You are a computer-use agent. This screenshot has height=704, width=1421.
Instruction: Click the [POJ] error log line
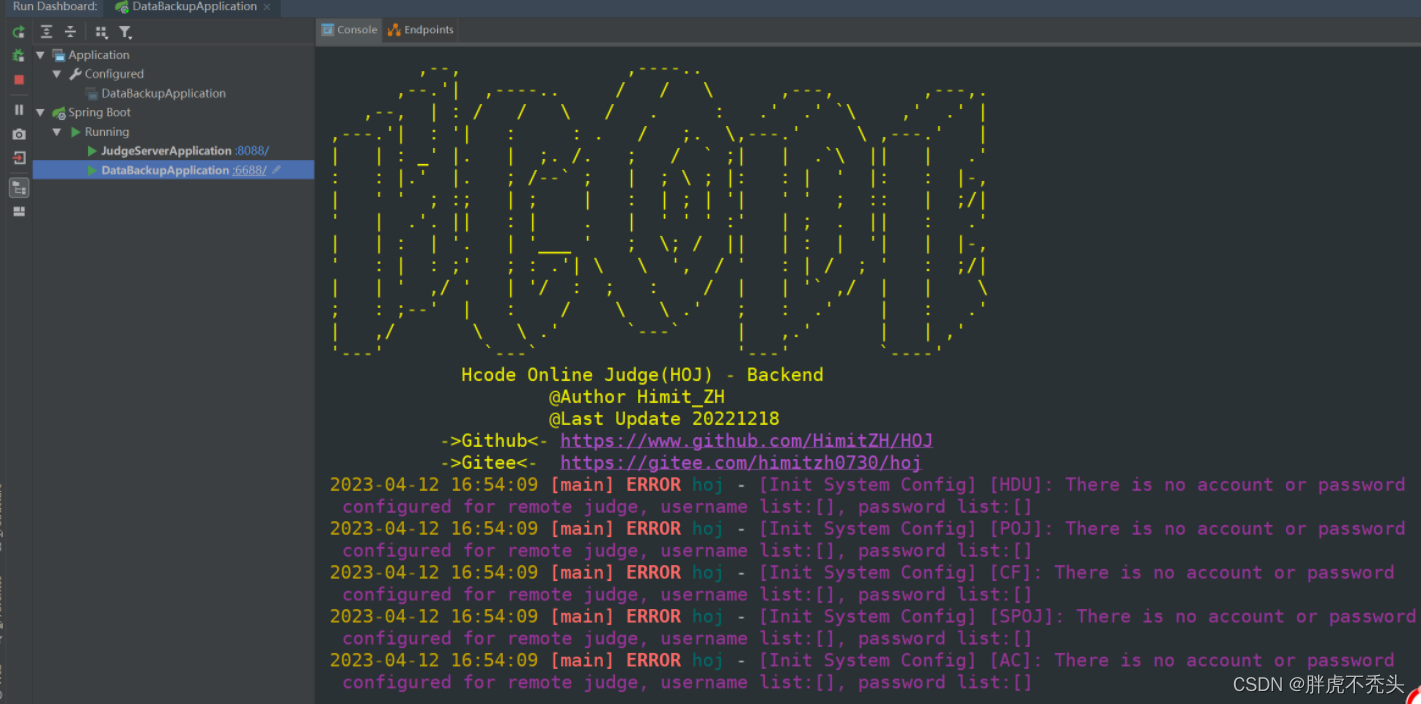click(x=868, y=540)
